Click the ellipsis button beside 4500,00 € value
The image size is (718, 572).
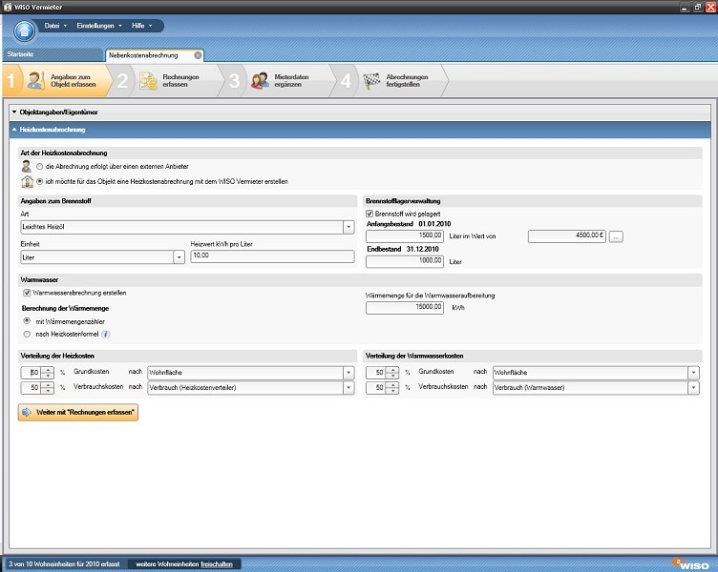616,236
